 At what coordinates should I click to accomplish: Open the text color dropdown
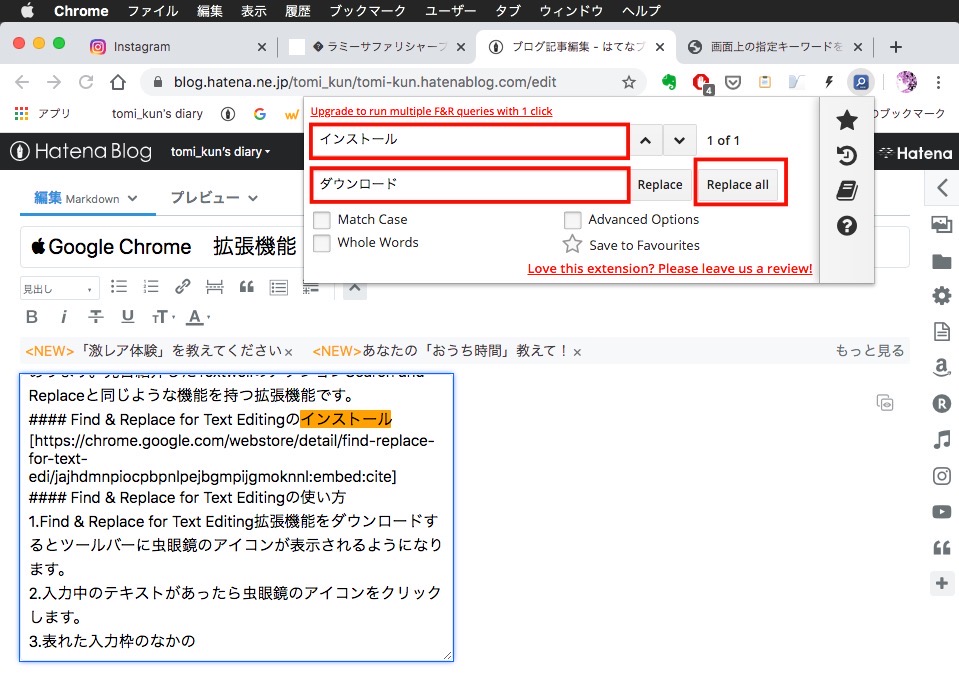coord(199,317)
